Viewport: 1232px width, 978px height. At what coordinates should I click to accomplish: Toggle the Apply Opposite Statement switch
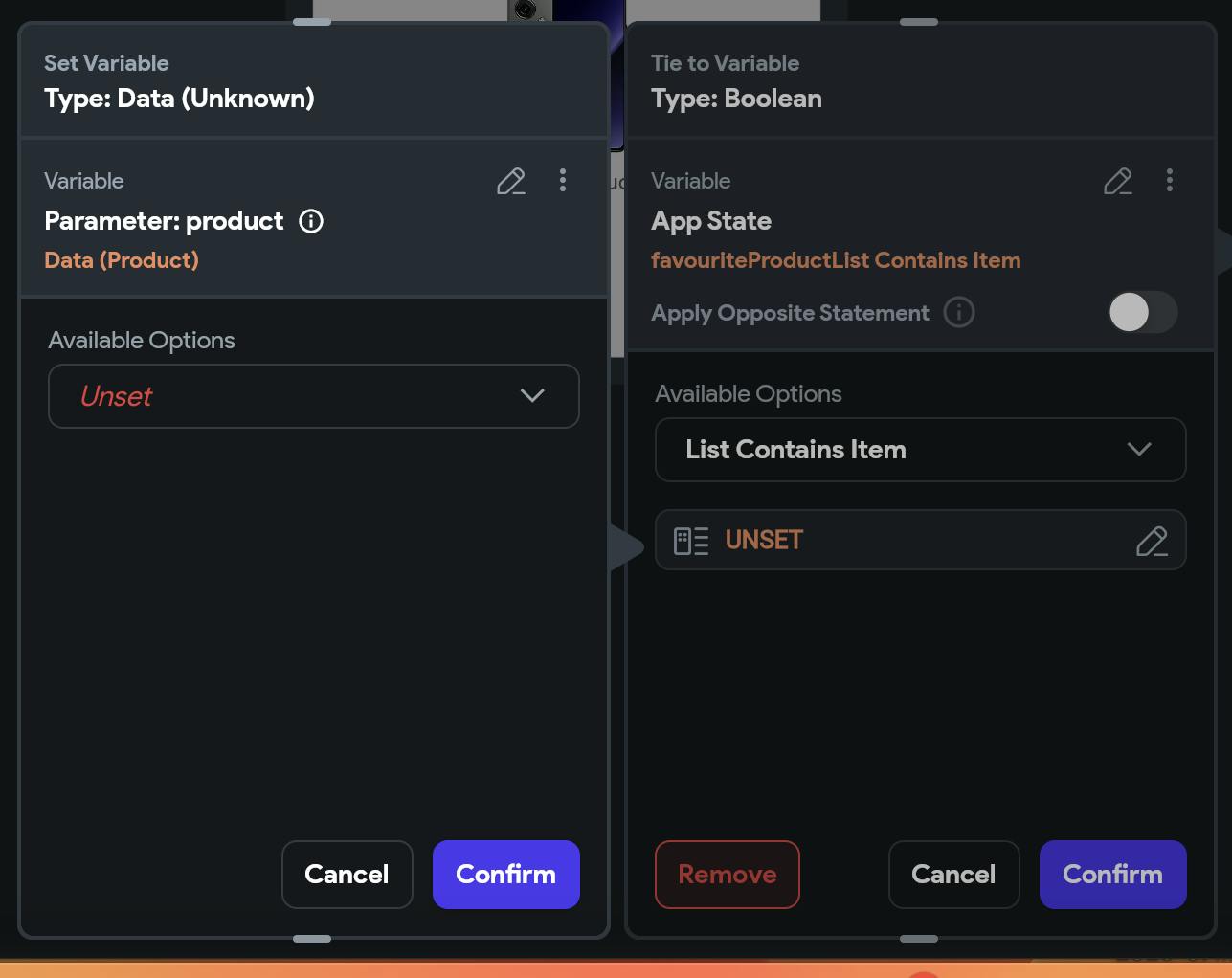[x=1142, y=312]
